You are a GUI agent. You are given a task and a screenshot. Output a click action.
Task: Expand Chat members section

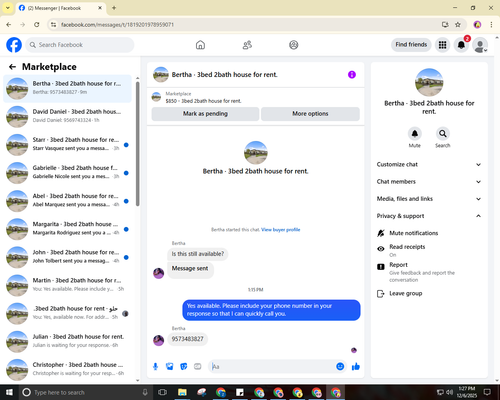[x=429, y=182]
